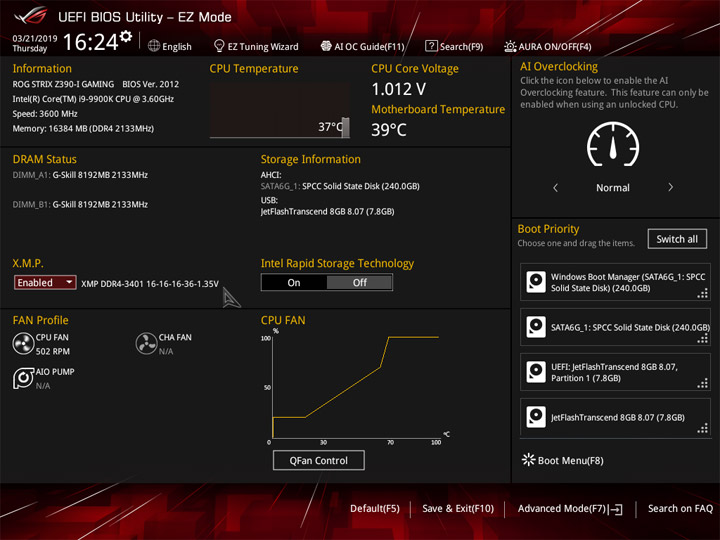The image size is (720, 540).
Task: Click the QFan Control button
Action: pyautogui.click(x=319, y=460)
